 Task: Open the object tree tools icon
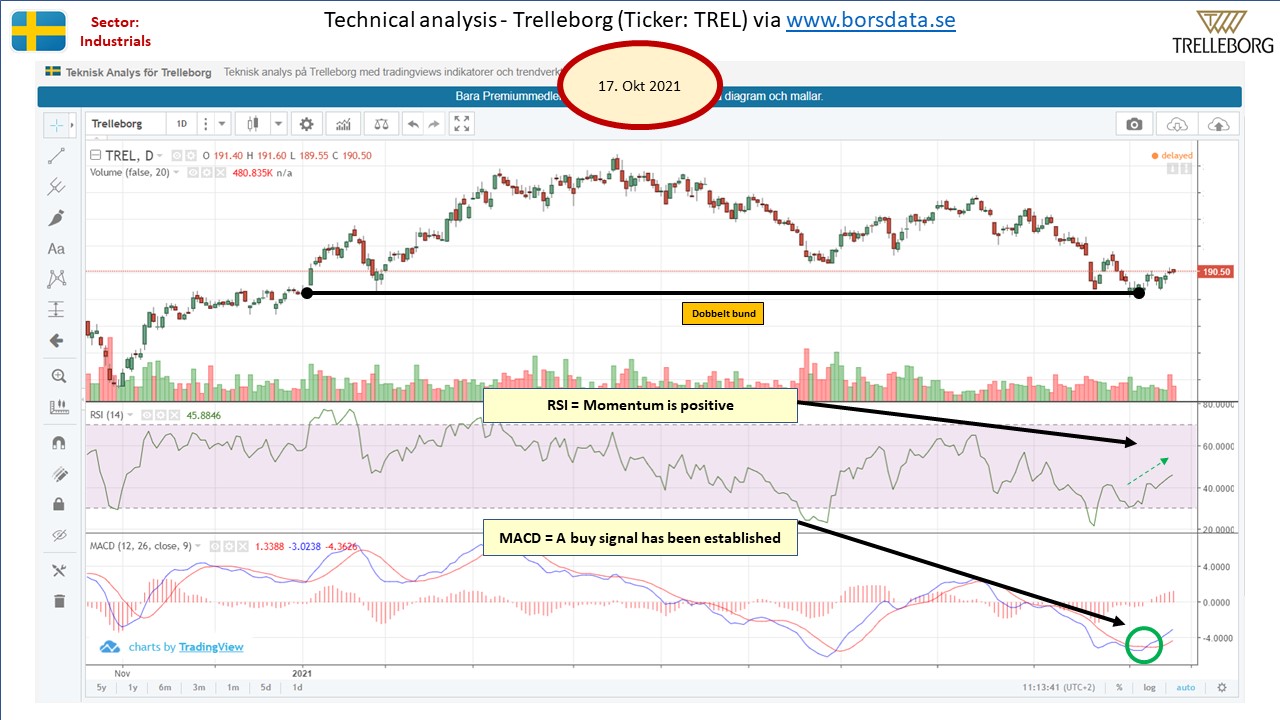pos(57,570)
